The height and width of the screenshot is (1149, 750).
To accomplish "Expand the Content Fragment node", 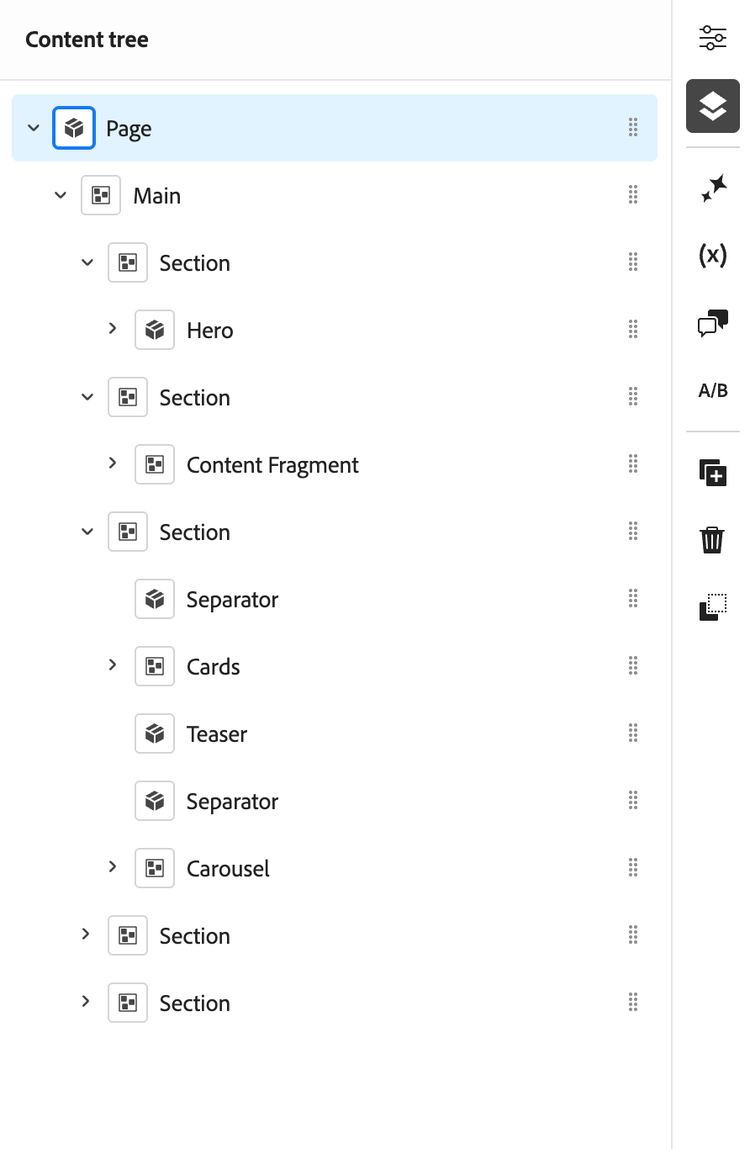I will pyautogui.click(x=113, y=463).
